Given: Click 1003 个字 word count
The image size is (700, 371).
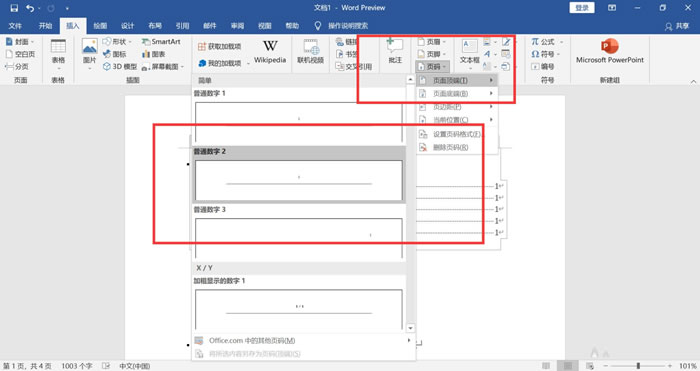Looking at the screenshot, I should pyautogui.click(x=77, y=366).
